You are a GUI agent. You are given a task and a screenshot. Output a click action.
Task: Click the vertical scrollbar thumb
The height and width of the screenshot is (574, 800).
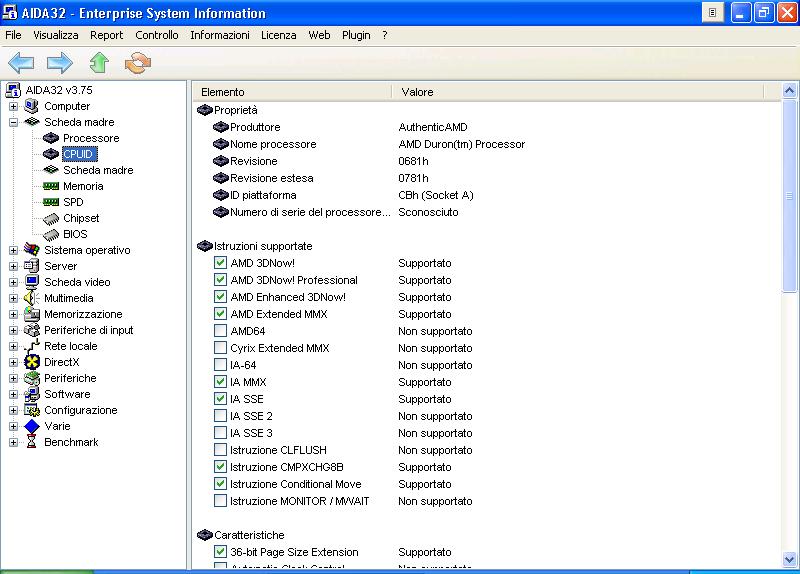(789, 196)
